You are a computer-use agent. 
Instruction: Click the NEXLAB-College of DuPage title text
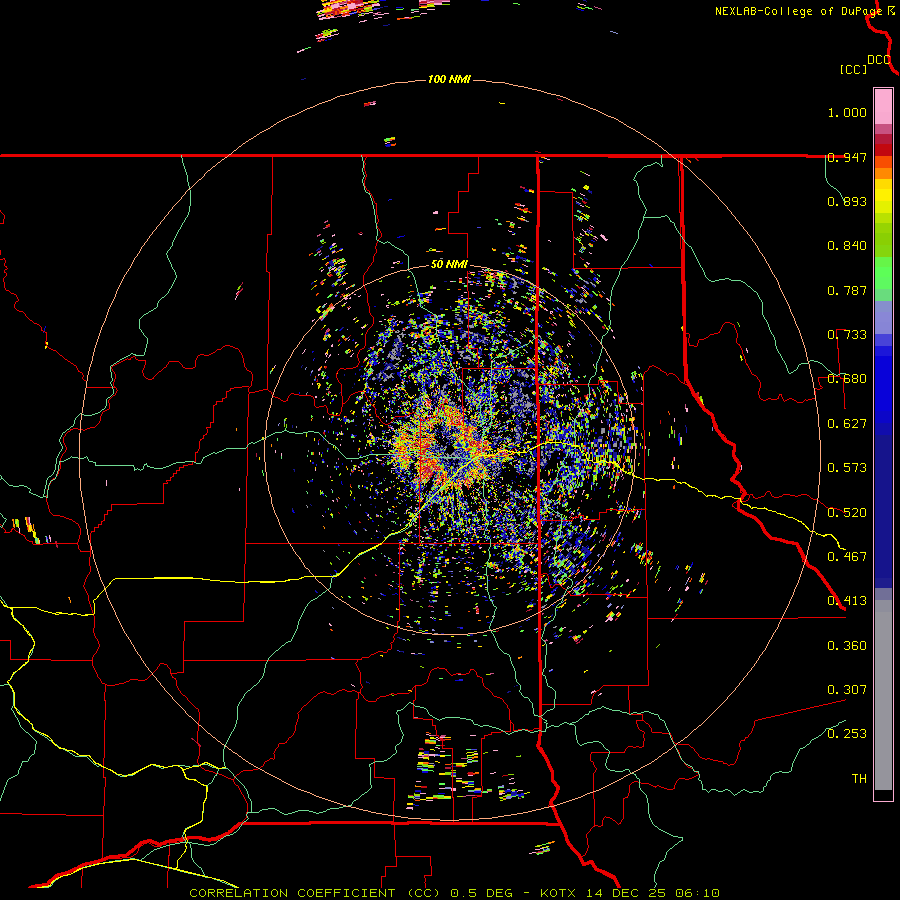tap(800, 11)
